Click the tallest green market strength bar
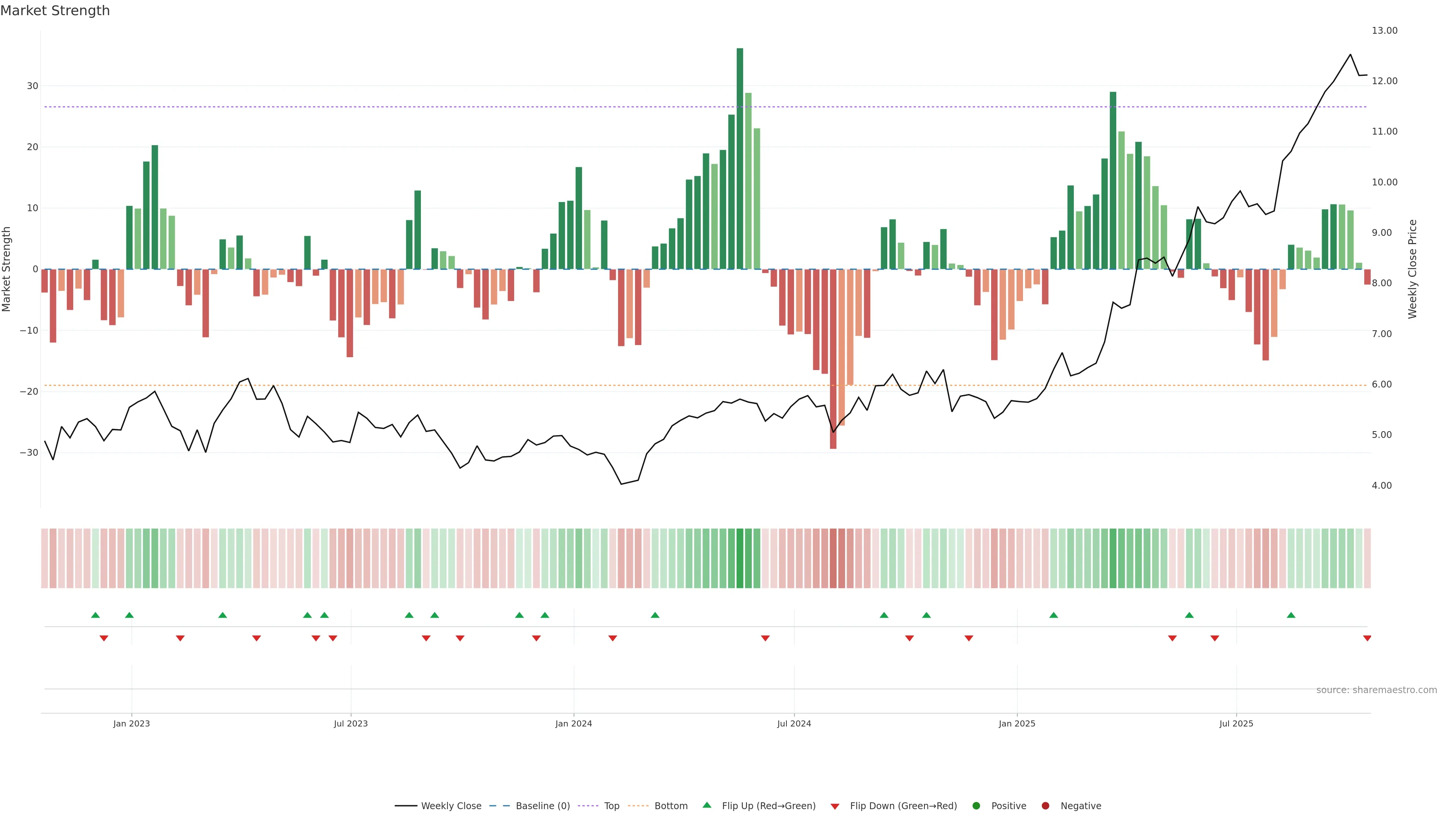The height and width of the screenshot is (819, 1456). 740,158
